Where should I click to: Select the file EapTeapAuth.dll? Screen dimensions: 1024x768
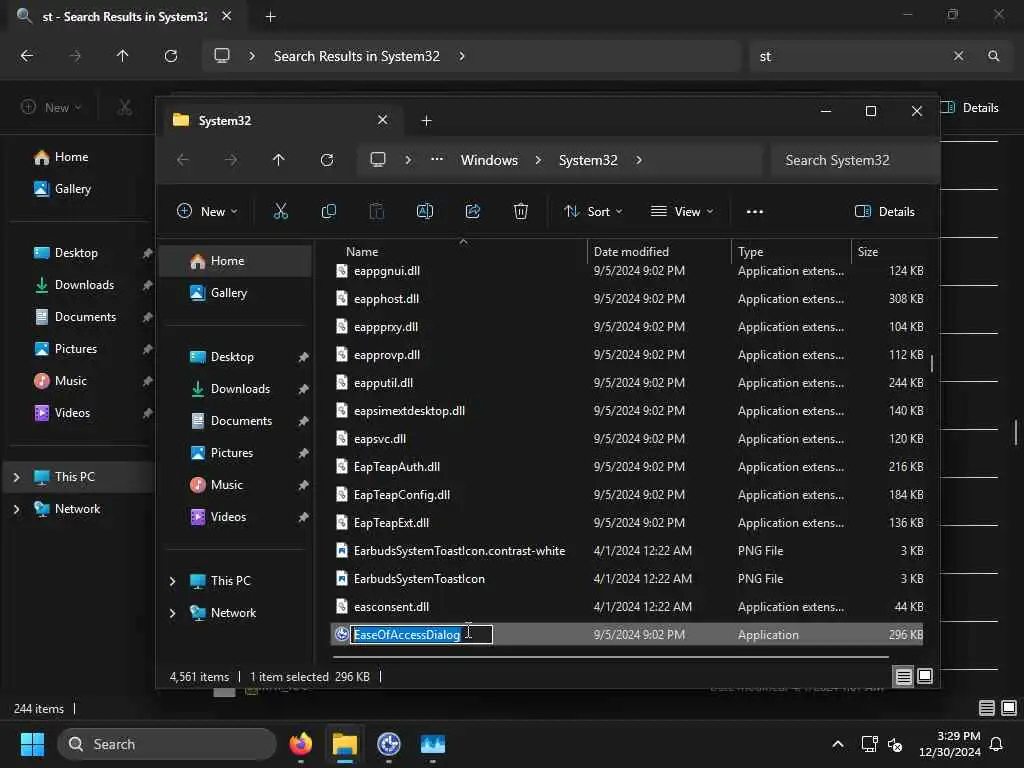tap(627, 466)
